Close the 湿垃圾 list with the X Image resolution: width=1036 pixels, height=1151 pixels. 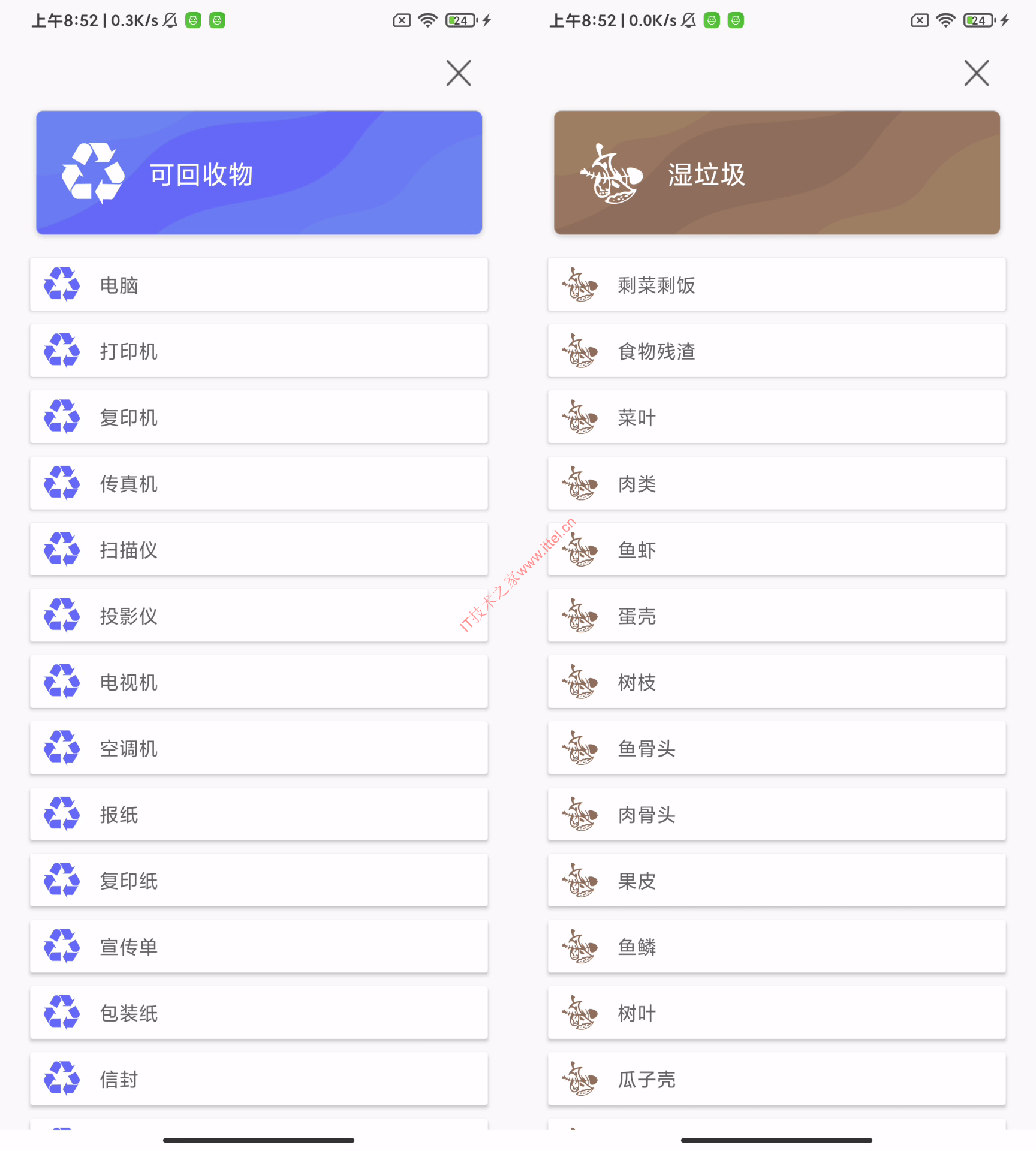(977, 73)
